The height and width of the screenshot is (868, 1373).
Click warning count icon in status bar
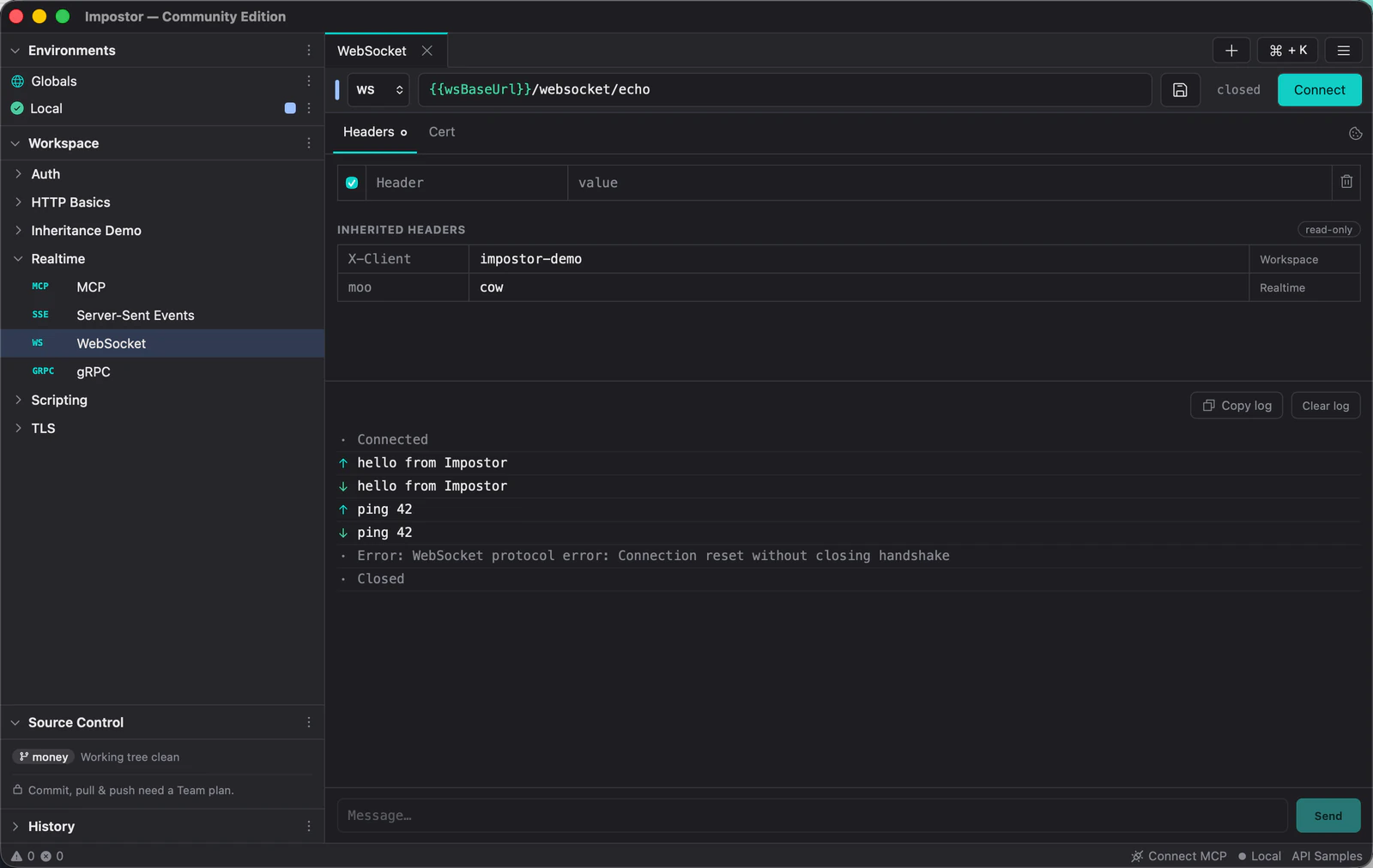click(16, 856)
